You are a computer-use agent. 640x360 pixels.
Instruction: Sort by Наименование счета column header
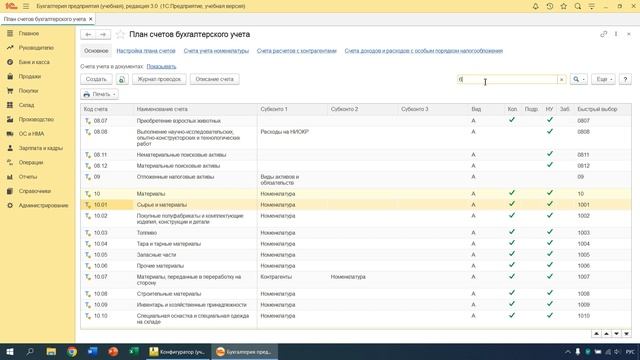click(196, 109)
